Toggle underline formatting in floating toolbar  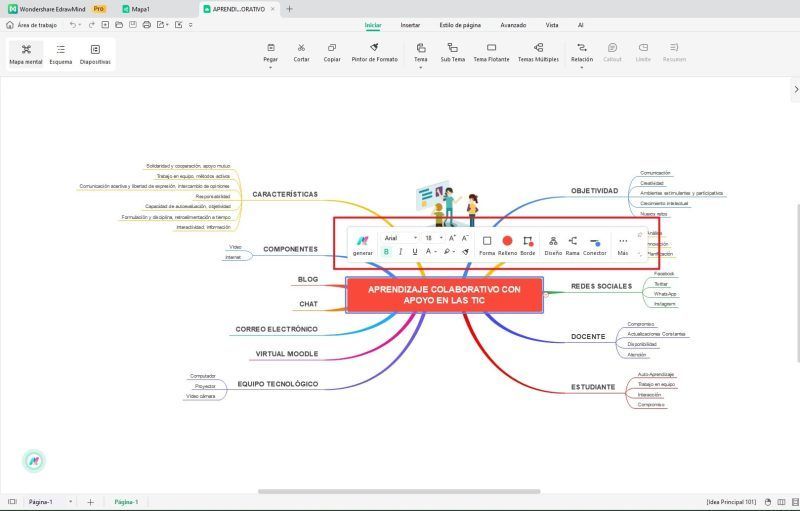pyautogui.click(x=415, y=251)
